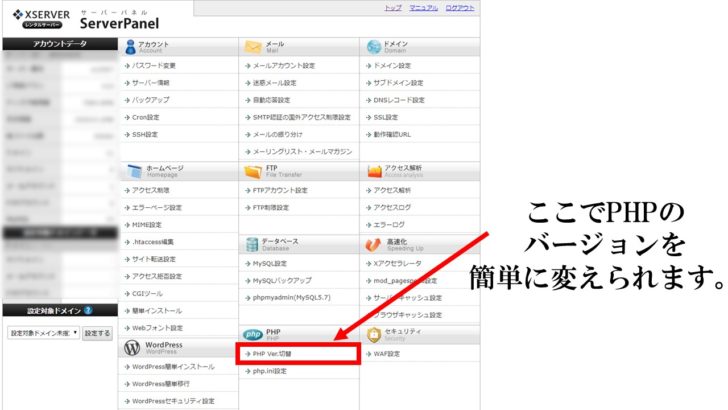Open メーリングリスト・メールマガジン
The width and height of the screenshot is (728, 410).
302,152
